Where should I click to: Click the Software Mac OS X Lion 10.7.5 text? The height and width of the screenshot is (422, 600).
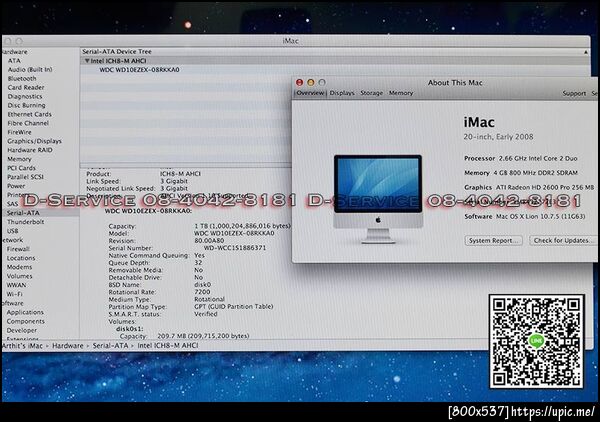coord(525,217)
